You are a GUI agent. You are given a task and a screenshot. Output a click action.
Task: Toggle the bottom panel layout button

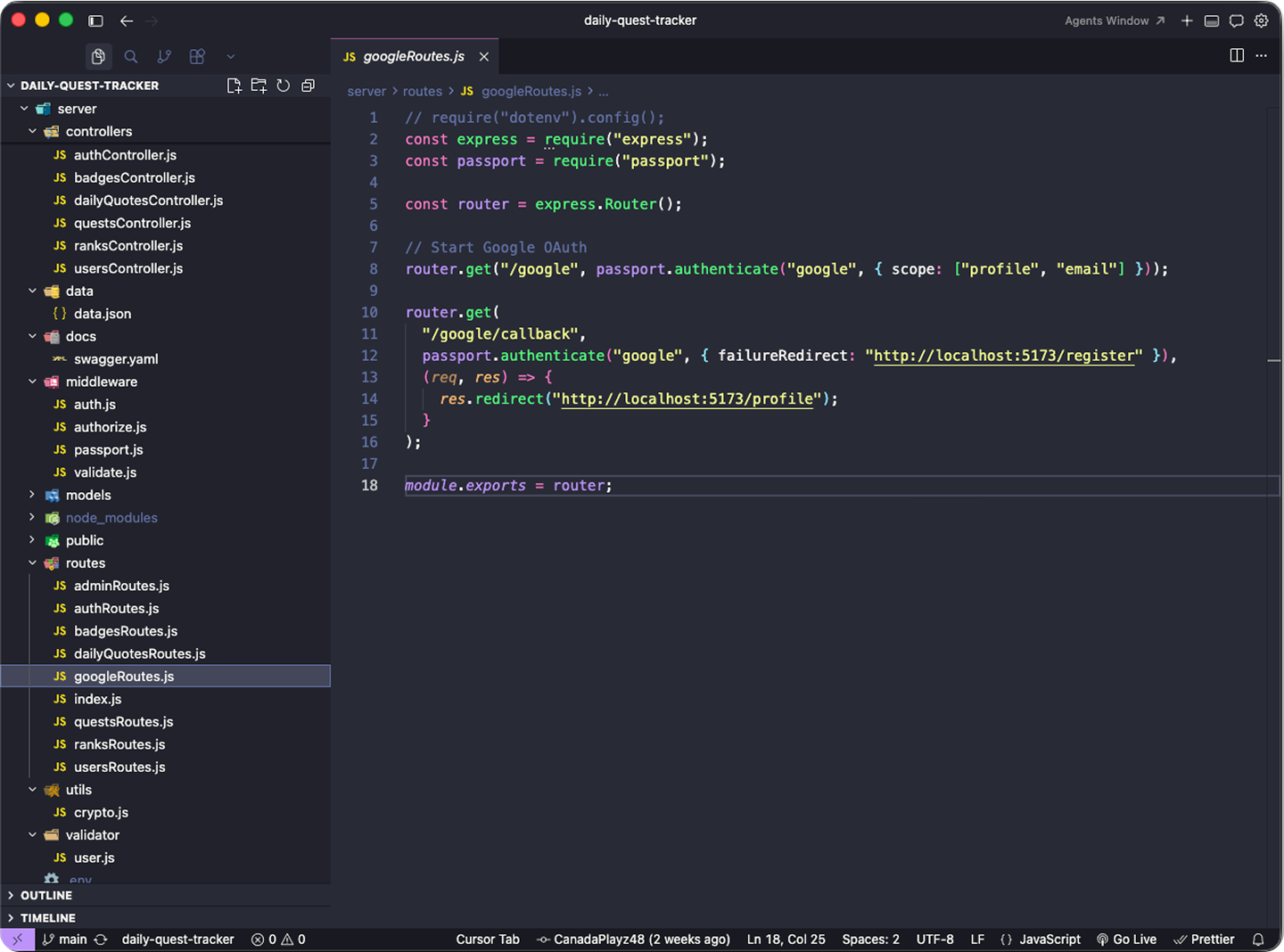click(x=1212, y=21)
